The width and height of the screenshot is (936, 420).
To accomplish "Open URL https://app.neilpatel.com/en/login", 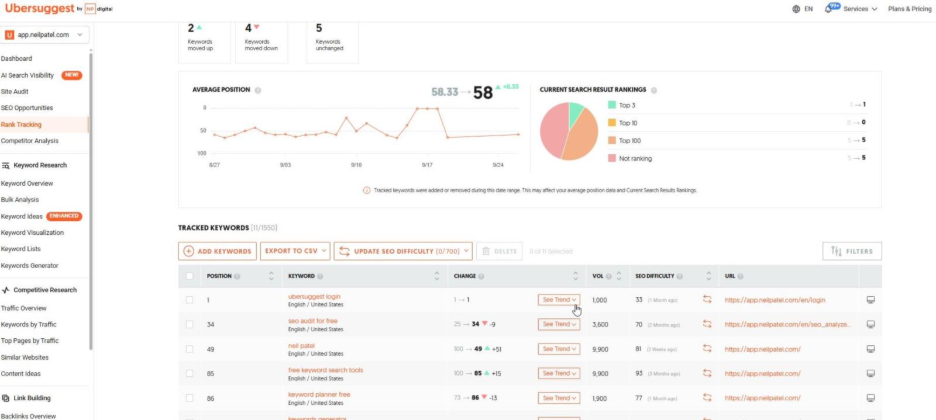I will tap(775, 300).
